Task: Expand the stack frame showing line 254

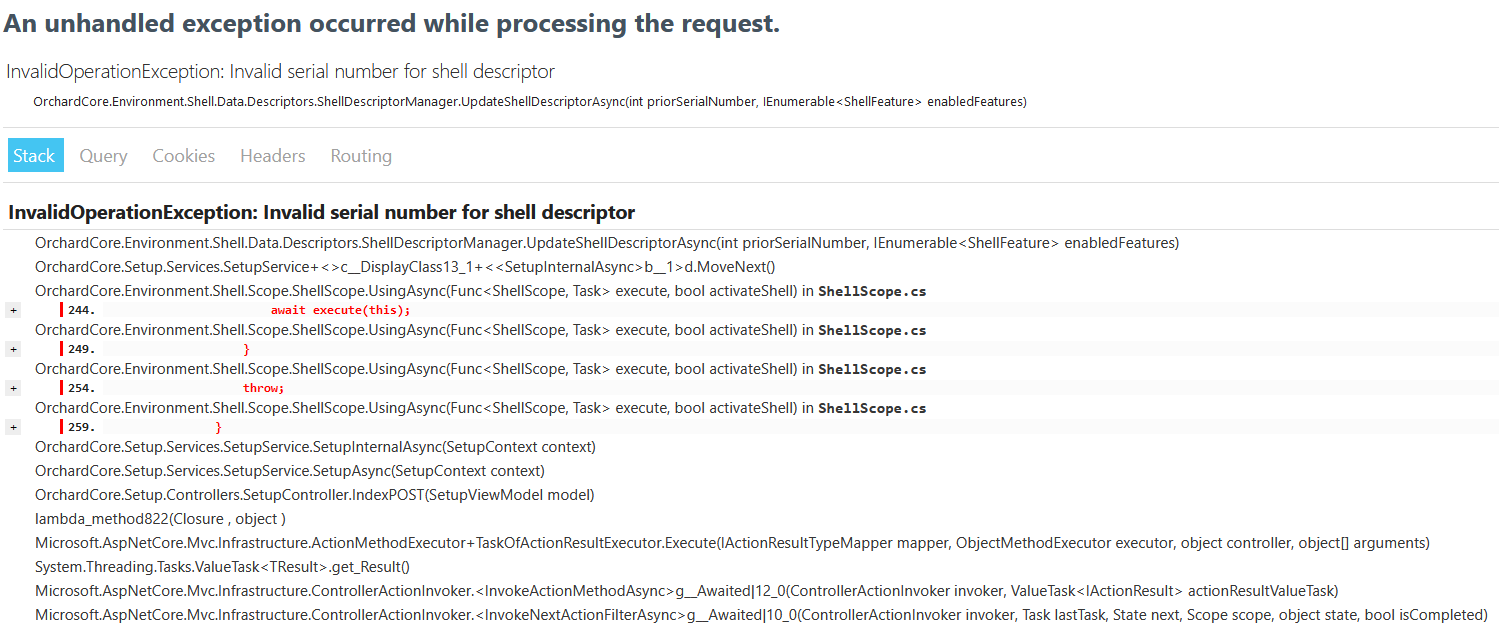Action: [12, 387]
